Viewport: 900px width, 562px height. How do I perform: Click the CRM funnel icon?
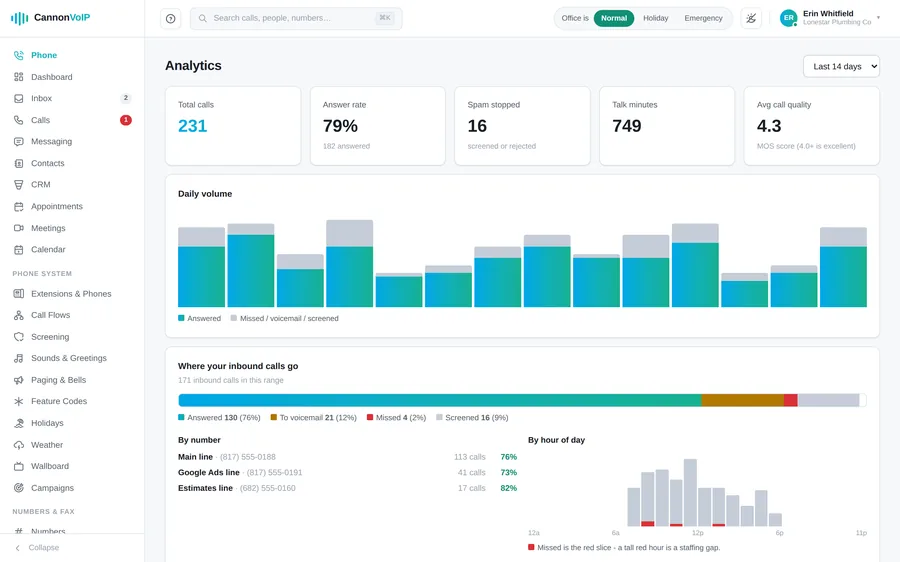19,184
